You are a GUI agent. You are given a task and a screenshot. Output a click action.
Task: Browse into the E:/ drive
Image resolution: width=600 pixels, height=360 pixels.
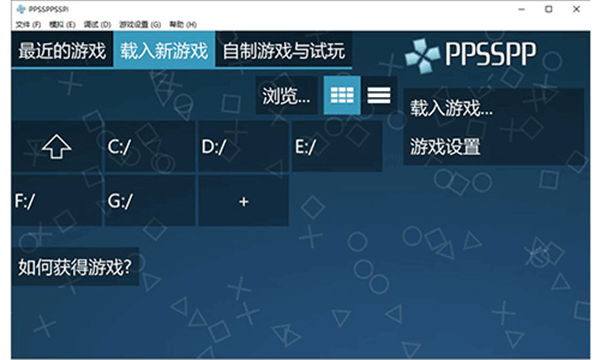(337, 147)
